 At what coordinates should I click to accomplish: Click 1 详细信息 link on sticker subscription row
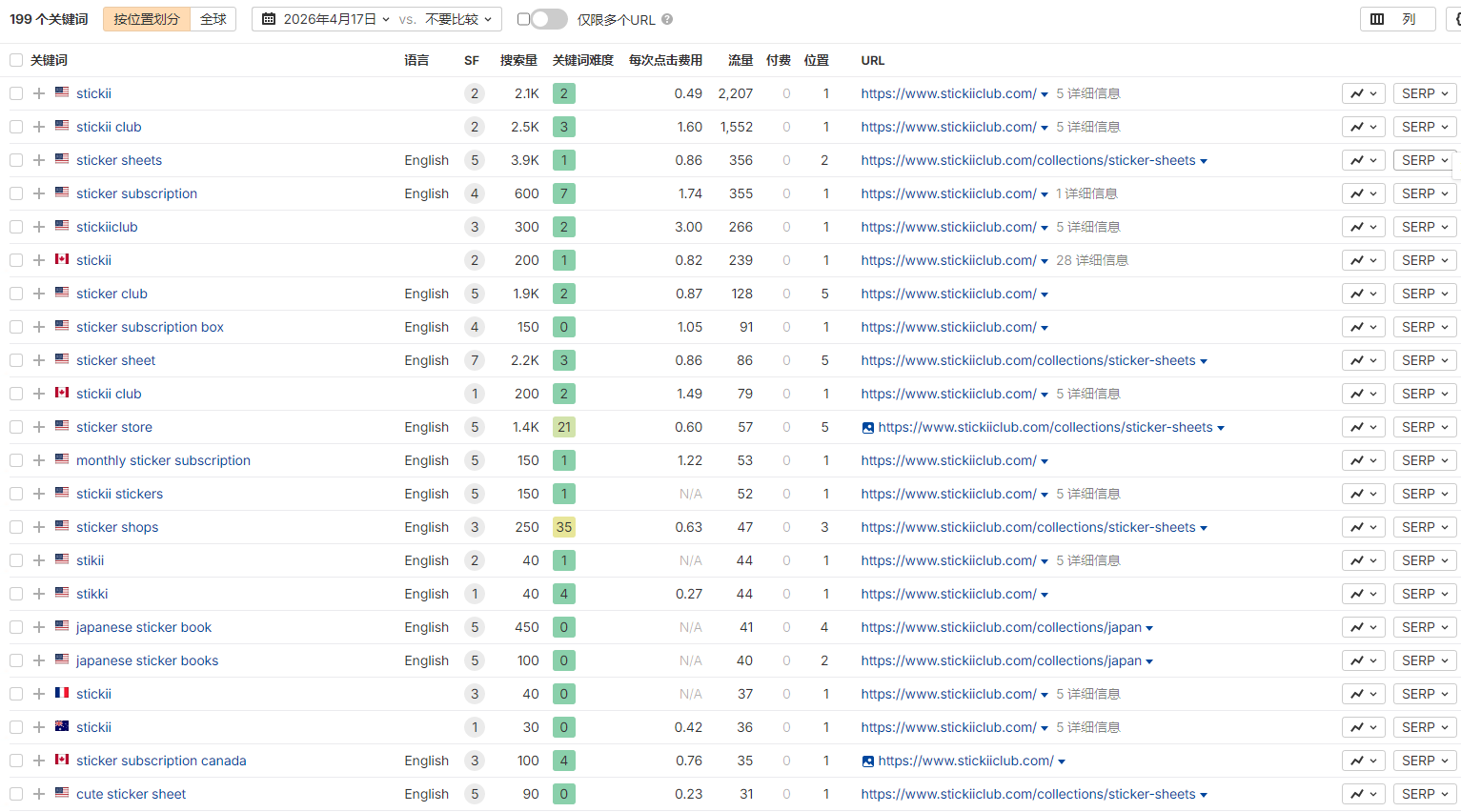[x=1086, y=193]
